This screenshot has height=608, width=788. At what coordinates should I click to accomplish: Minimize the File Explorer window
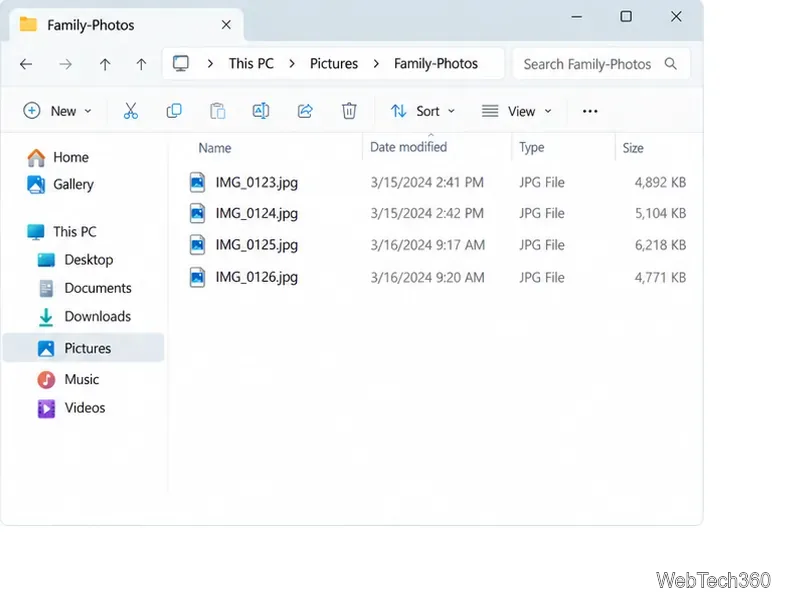click(577, 17)
